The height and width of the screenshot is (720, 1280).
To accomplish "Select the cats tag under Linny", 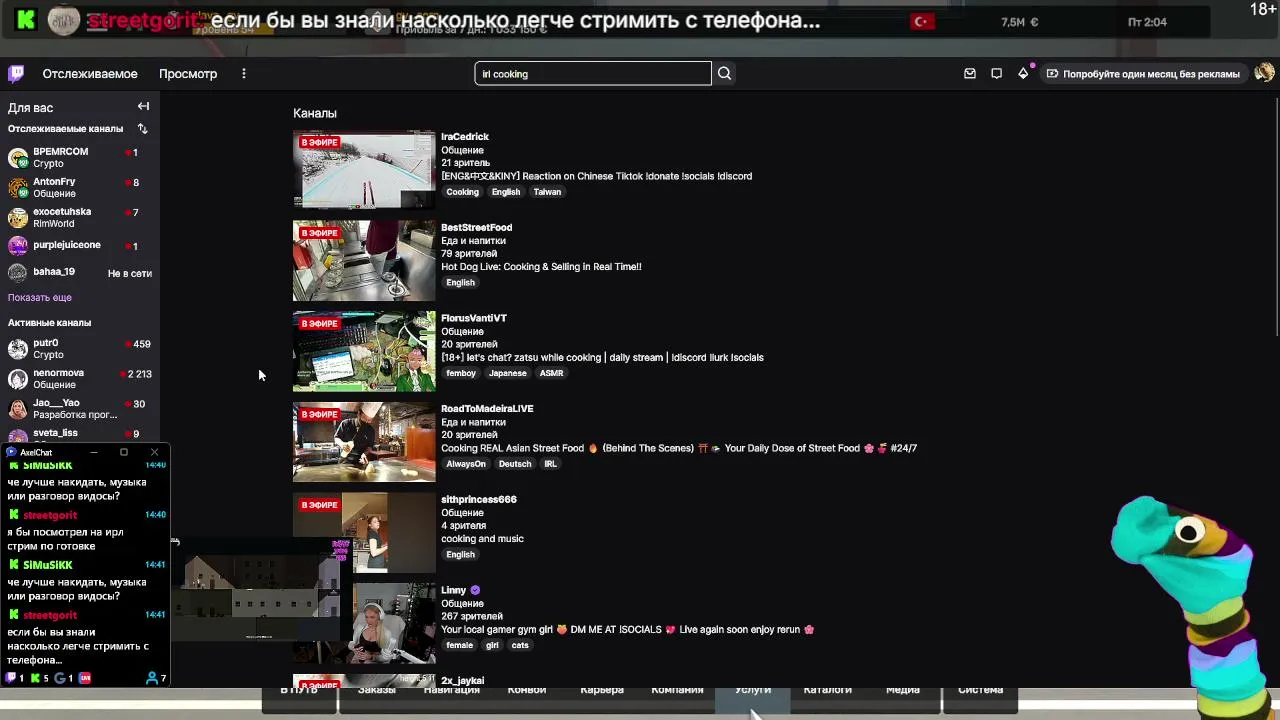I will (520, 646).
